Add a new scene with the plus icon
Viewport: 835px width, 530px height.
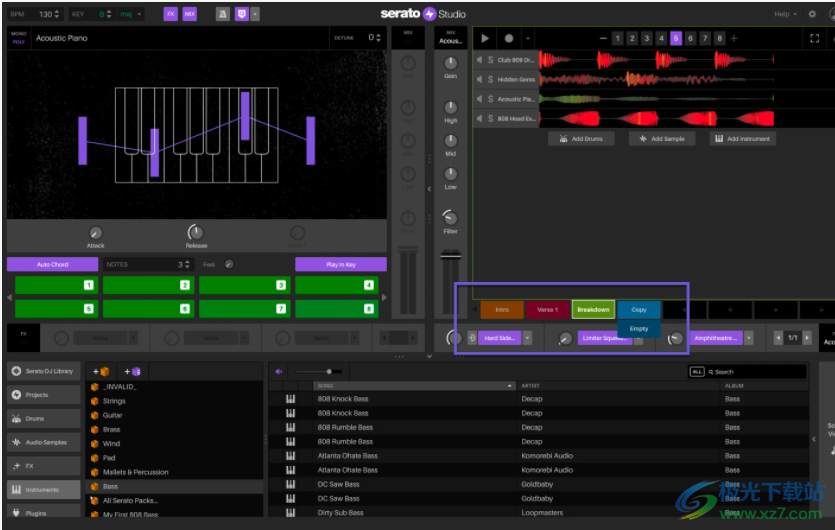point(734,38)
